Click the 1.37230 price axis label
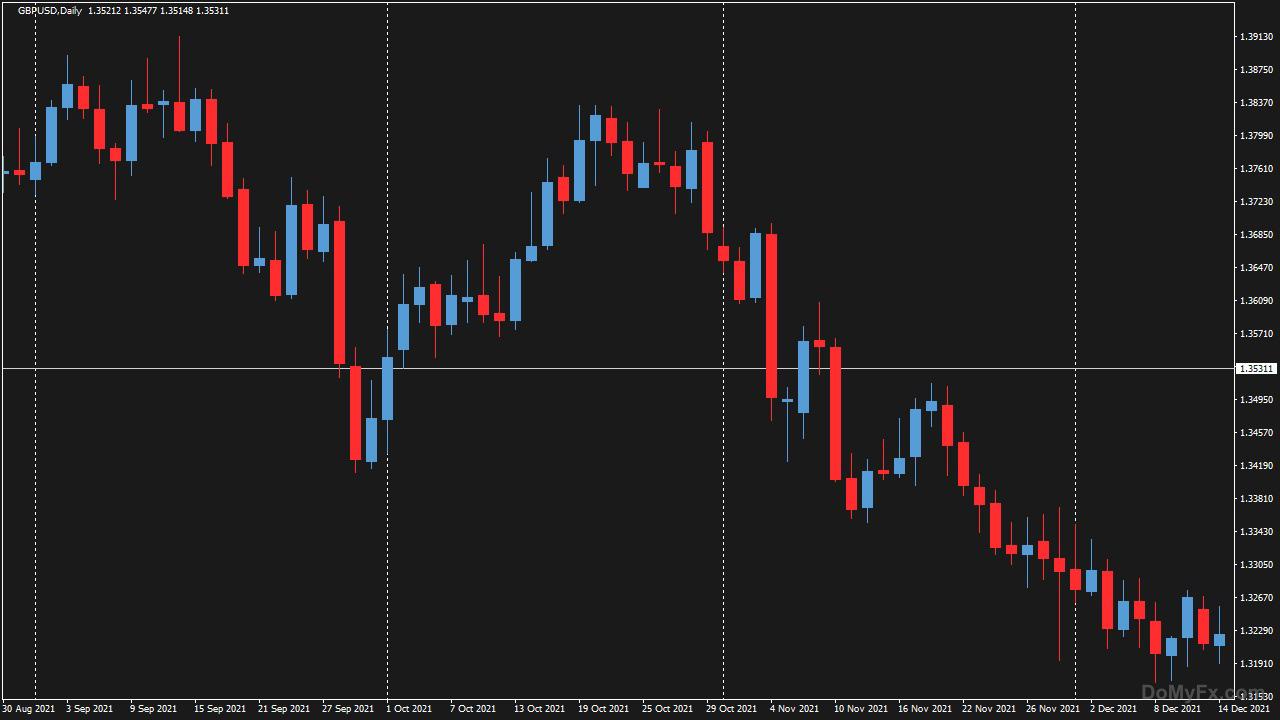Viewport: 1280px width, 720px height. click(x=1256, y=202)
